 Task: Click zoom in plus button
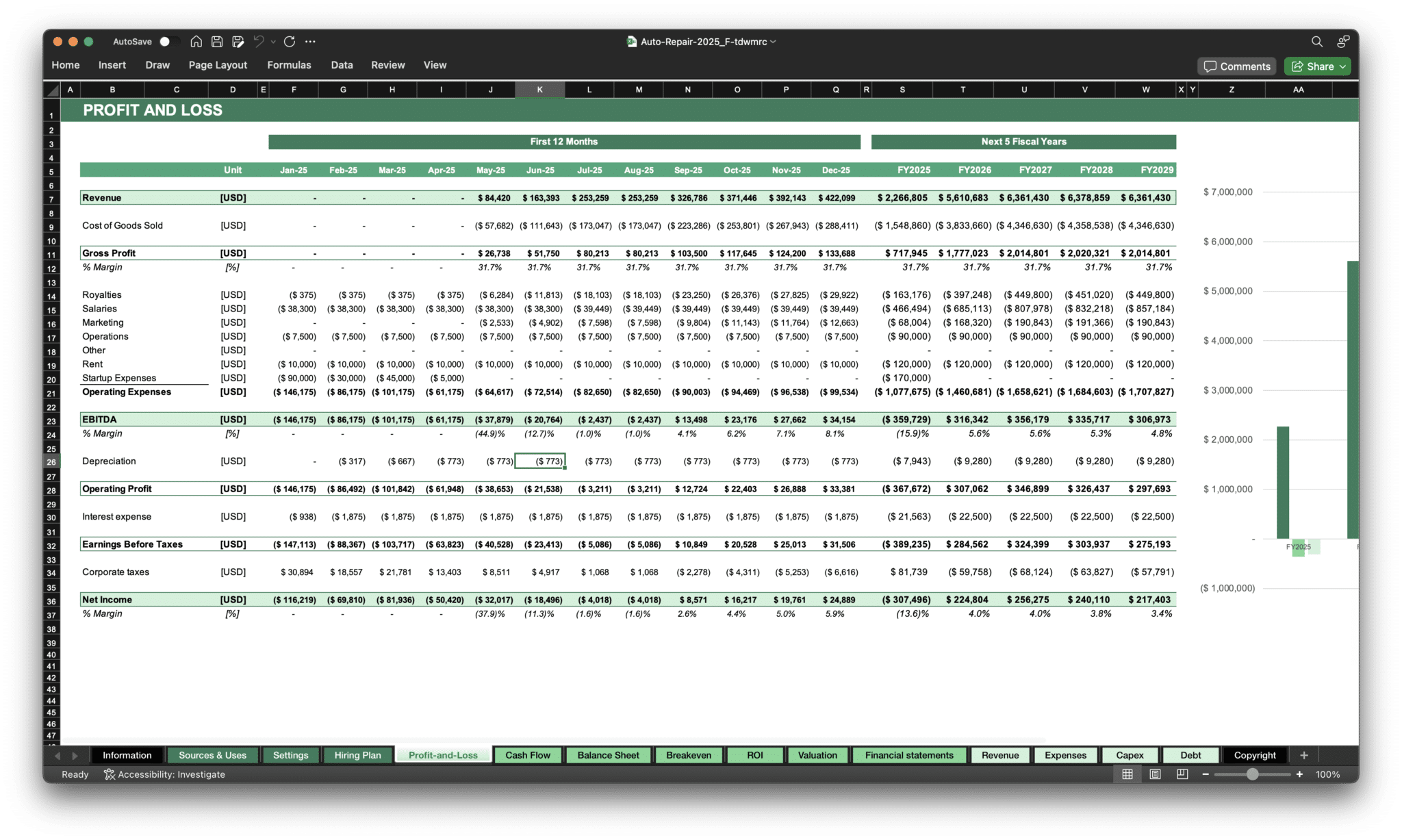pyautogui.click(x=1299, y=774)
